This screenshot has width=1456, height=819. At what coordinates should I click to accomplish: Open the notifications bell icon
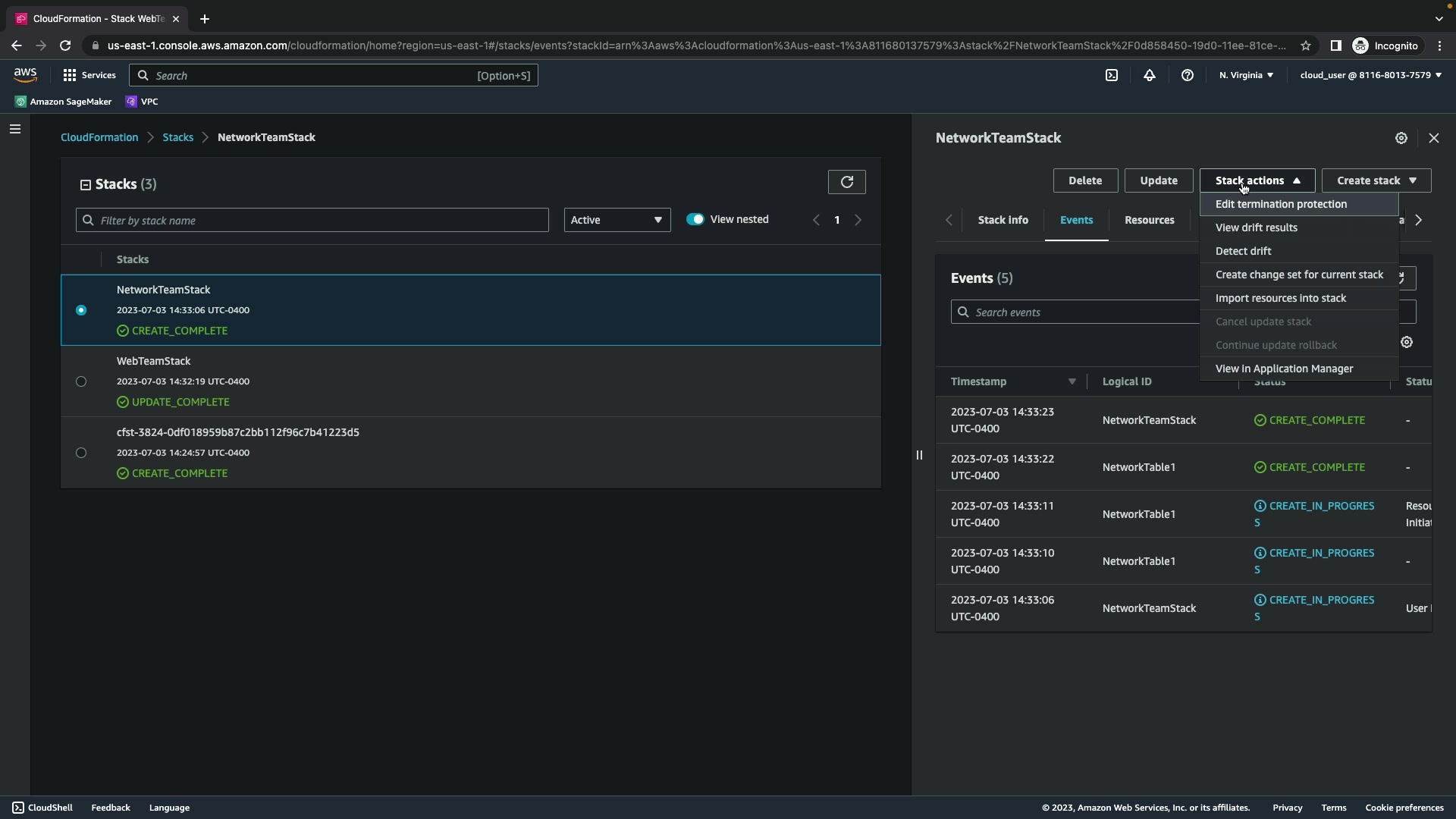1149,75
